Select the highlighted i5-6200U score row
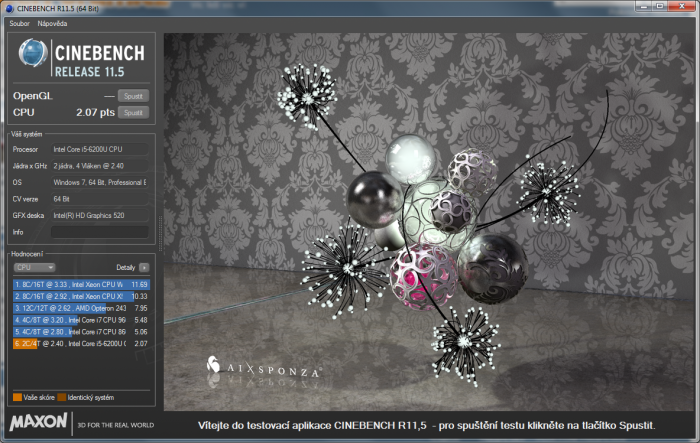This screenshot has height=443, width=700. [x=80, y=344]
